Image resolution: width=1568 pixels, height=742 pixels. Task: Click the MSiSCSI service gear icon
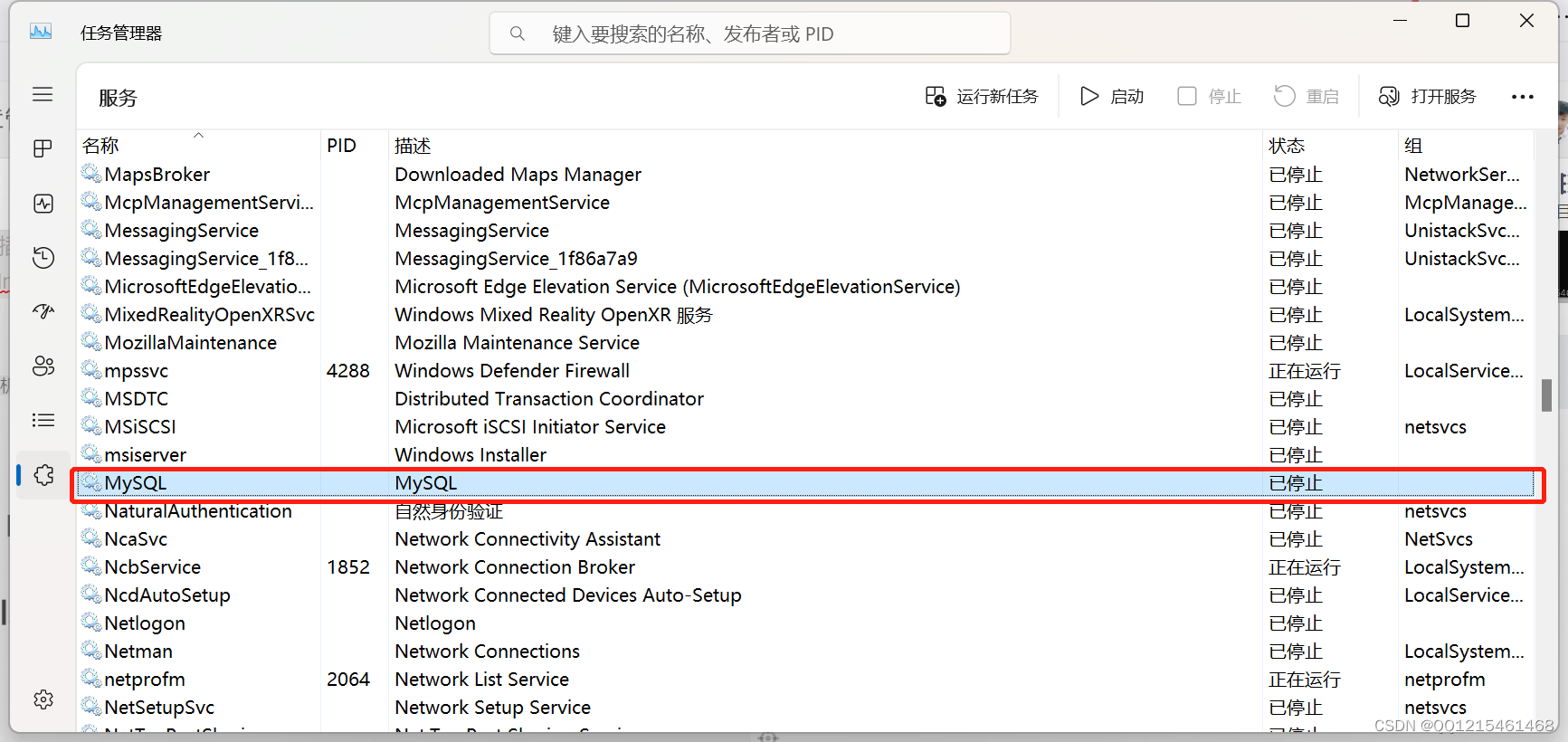91,425
